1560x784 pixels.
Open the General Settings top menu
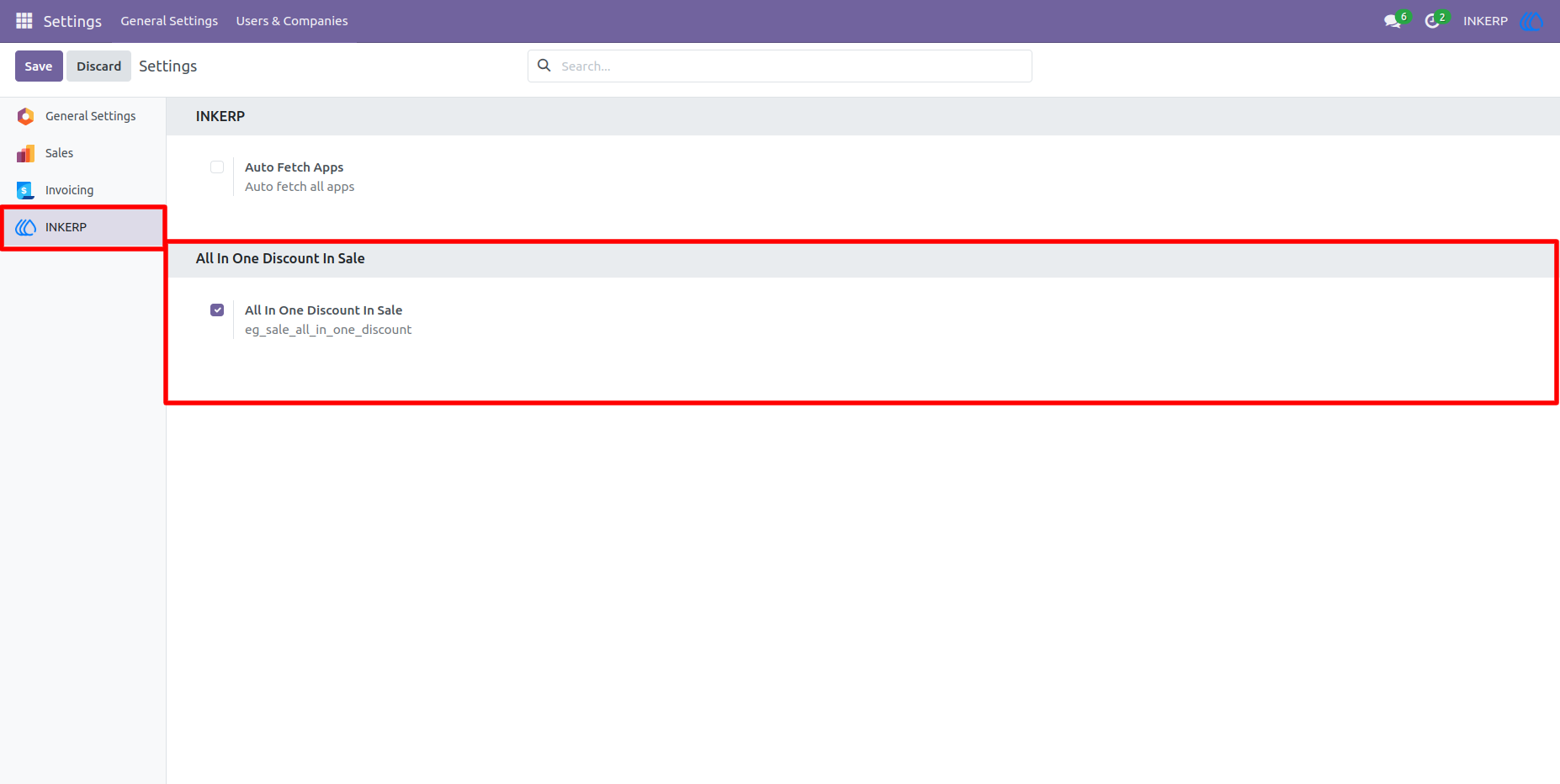(x=169, y=21)
